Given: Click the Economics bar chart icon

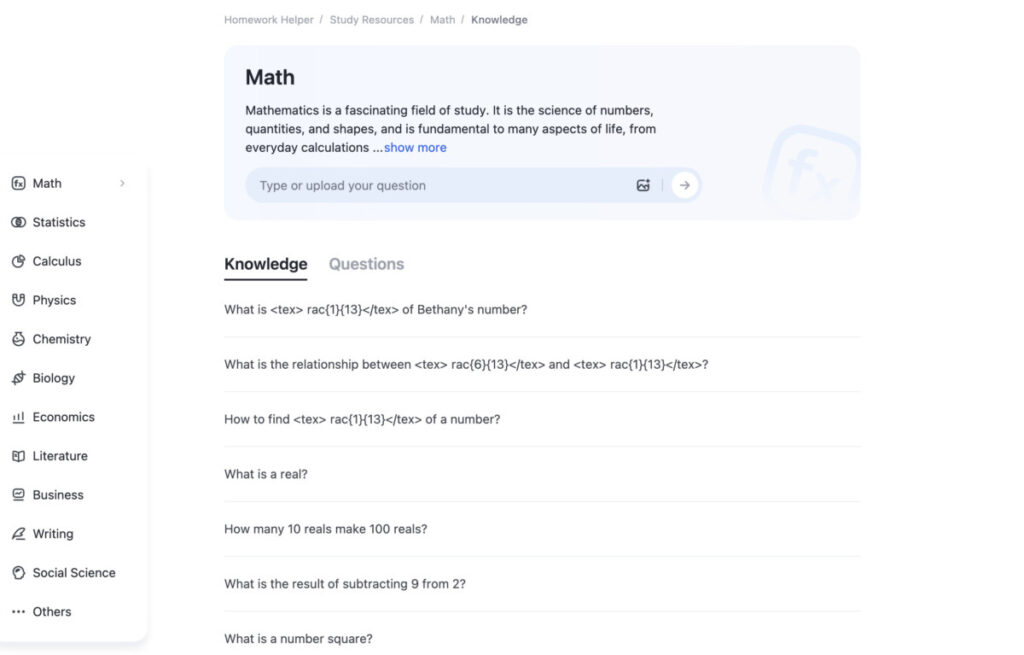Looking at the screenshot, I should coord(18,417).
